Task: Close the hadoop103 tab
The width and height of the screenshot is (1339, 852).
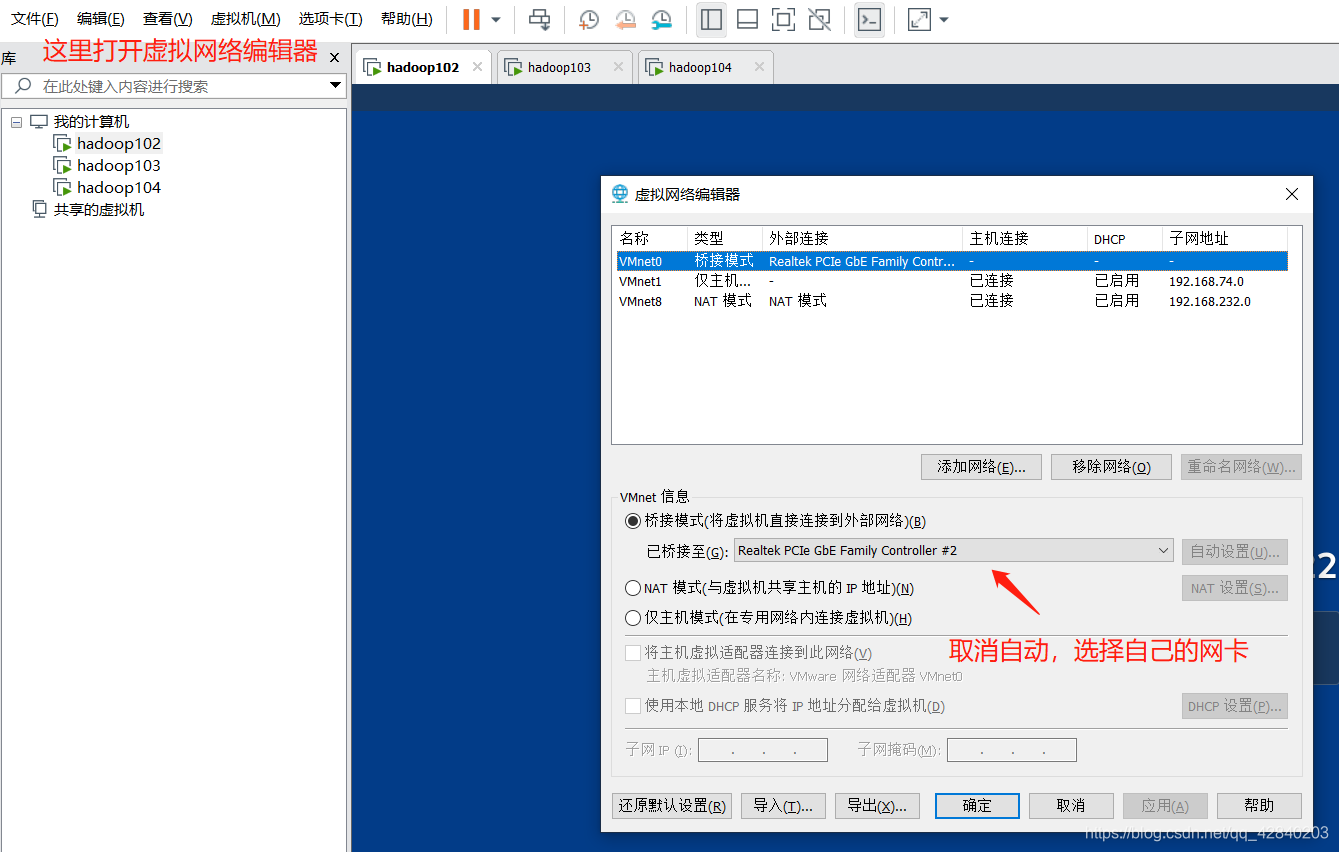Action: (x=618, y=67)
